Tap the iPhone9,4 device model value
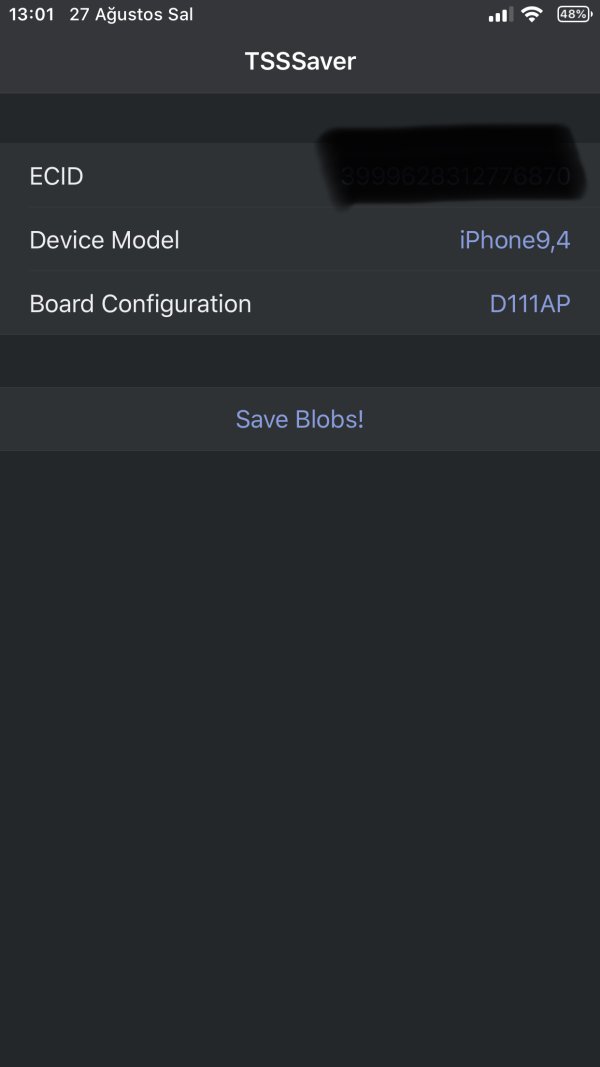This screenshot has height=1067, width=600. [514, 240]
